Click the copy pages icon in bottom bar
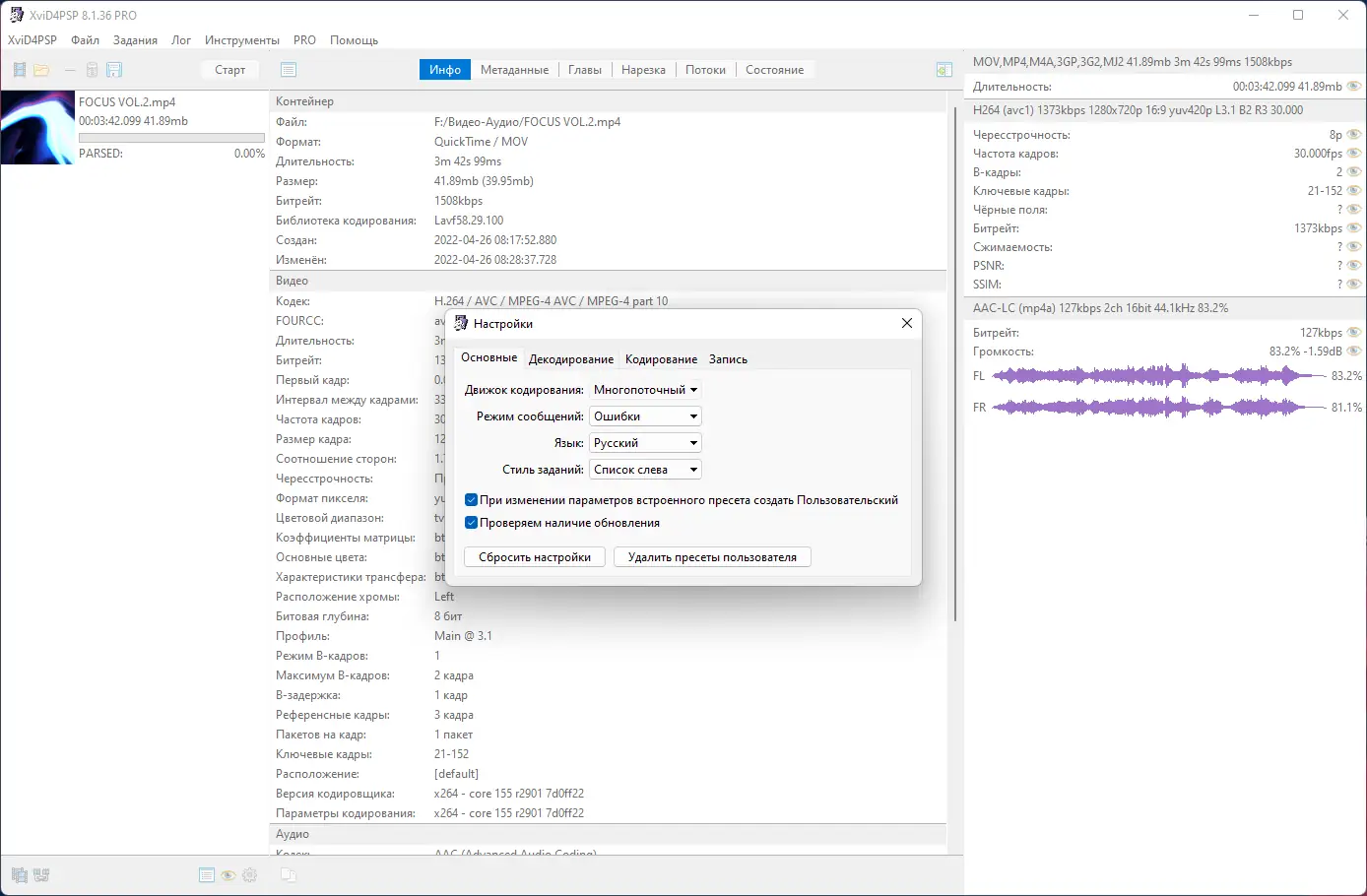This screenshot has height=896, width=1367. (288, 875)
